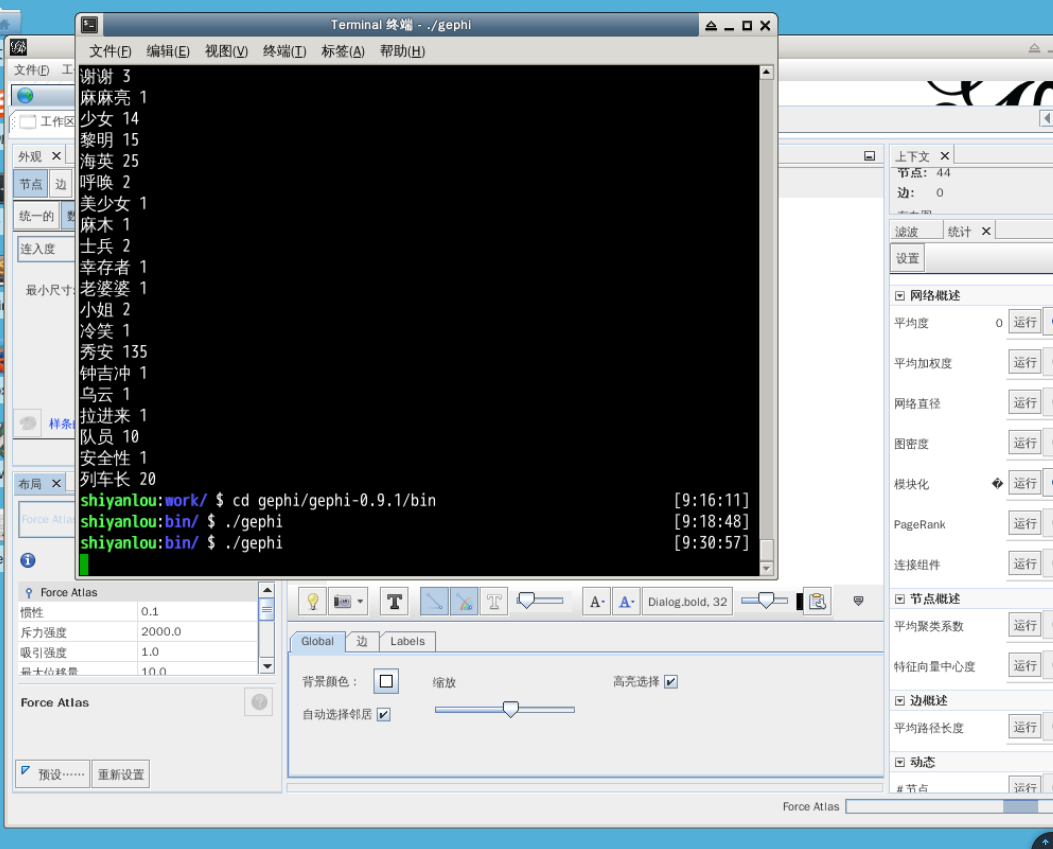Click the 重新设置 button
Screen dimensions: 1053x849
(x=120, y=774)
